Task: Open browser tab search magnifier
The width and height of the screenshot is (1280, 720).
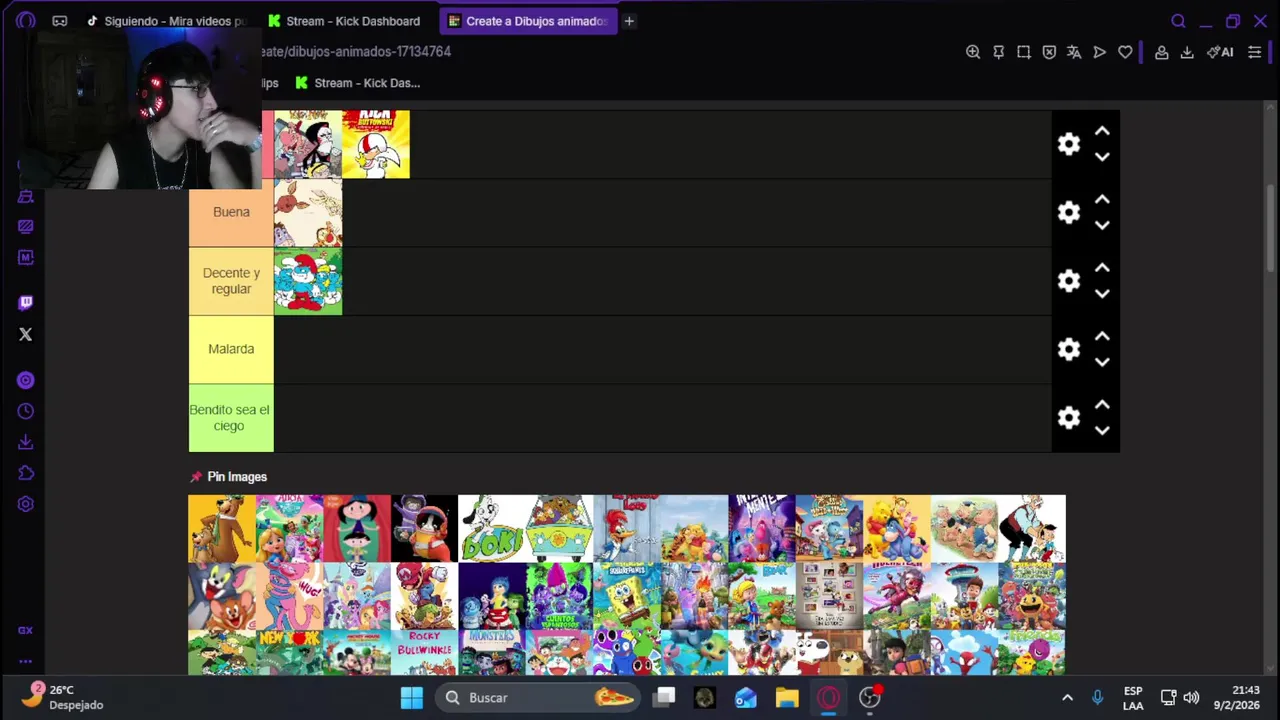Action: pos(1178,21)
